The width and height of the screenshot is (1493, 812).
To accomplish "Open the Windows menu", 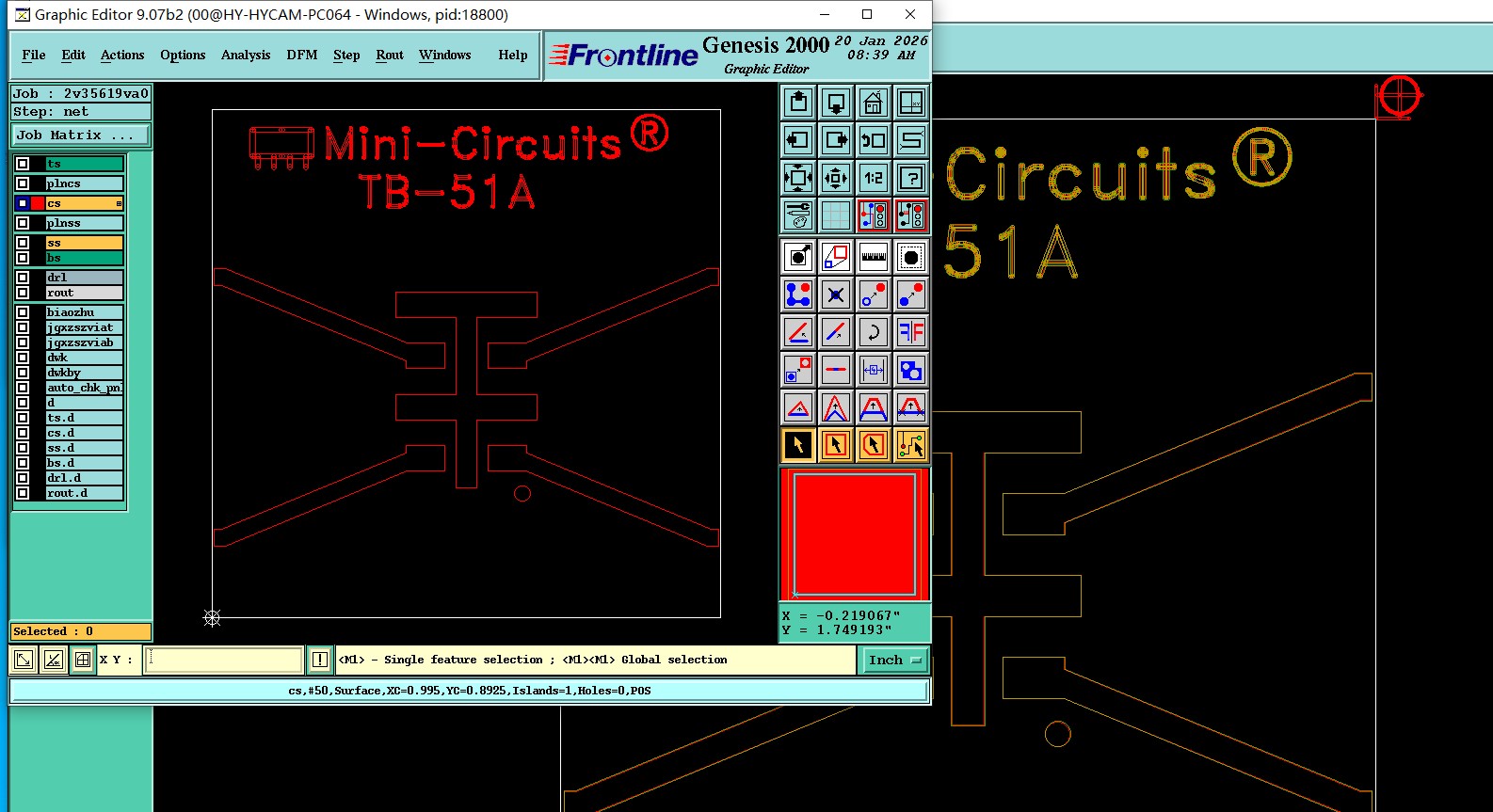I will [445, 55].
